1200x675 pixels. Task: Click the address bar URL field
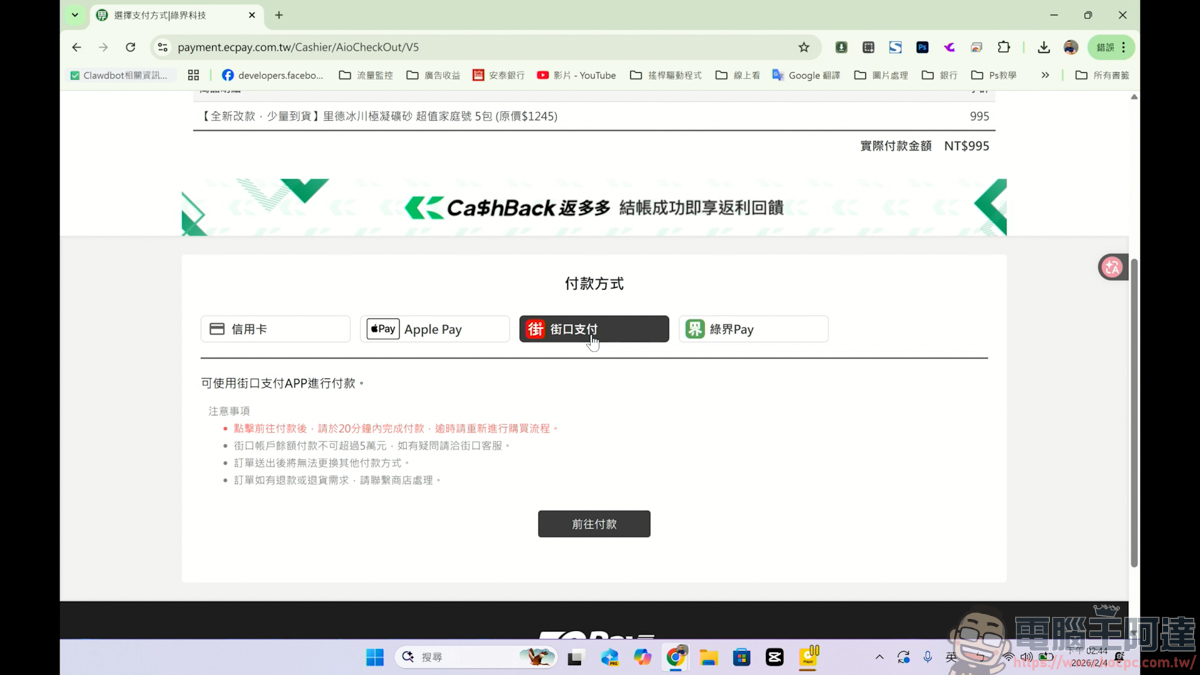300,46
